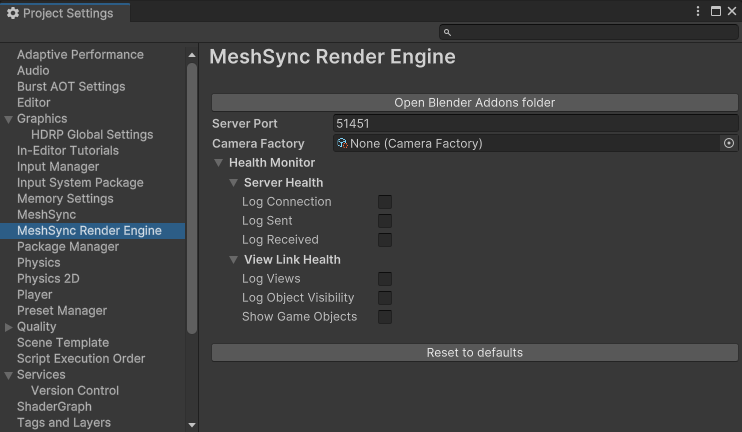
Task: Open Physics 2D settings
Action: pos(48,279)
